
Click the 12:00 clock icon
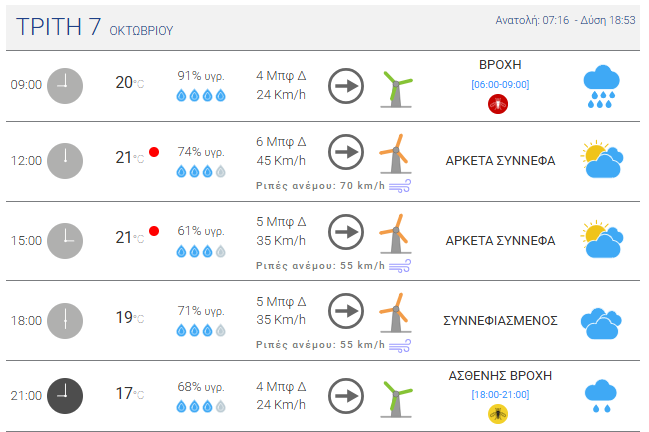(x=65, y=160)
